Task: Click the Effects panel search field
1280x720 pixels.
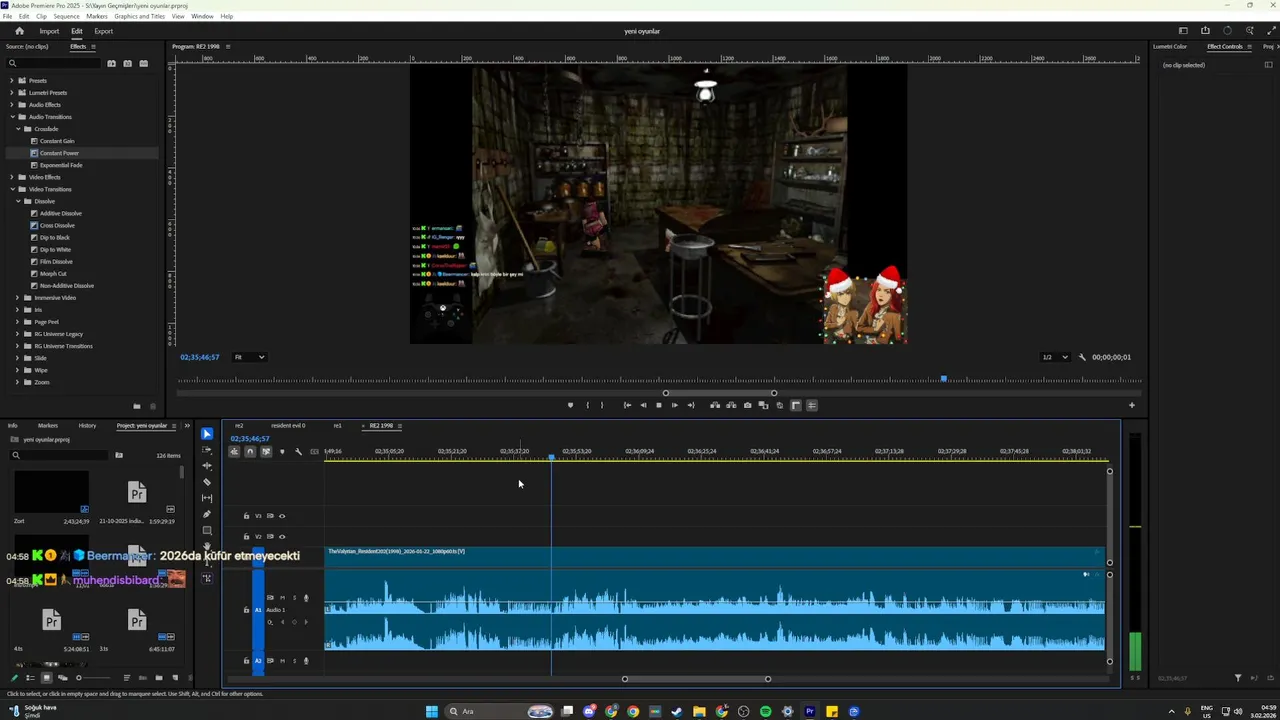Action: coord(53,63)
